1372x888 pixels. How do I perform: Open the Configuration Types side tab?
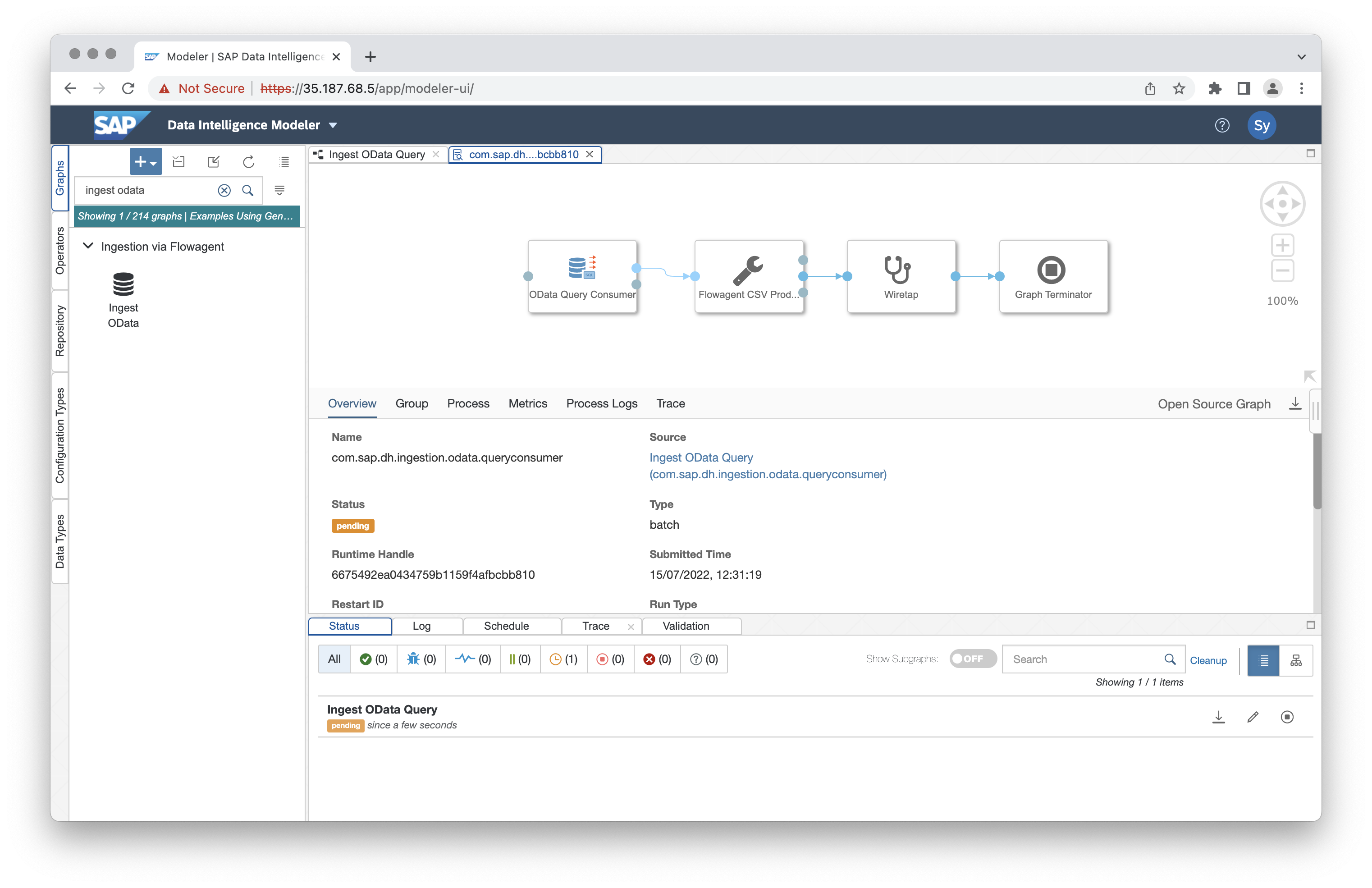coord(60,435)
